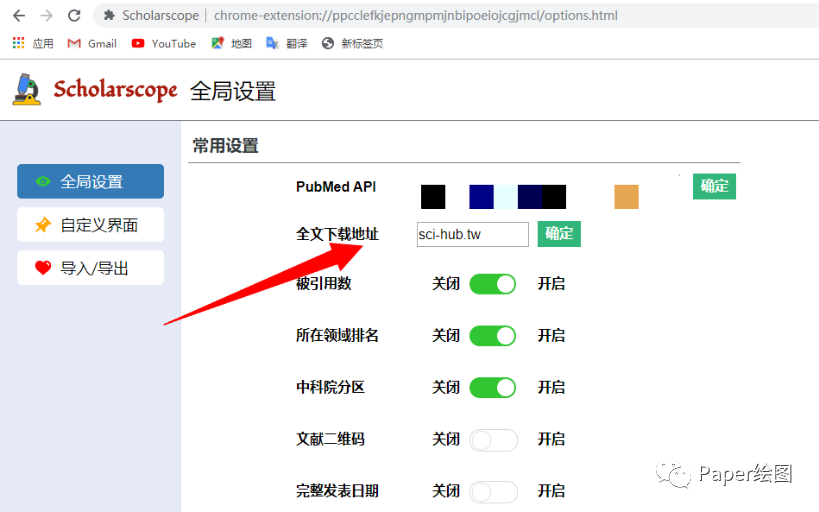
Task: Open the YouTube bookmark
Action: pyautogui.click(x=163, y=43)
